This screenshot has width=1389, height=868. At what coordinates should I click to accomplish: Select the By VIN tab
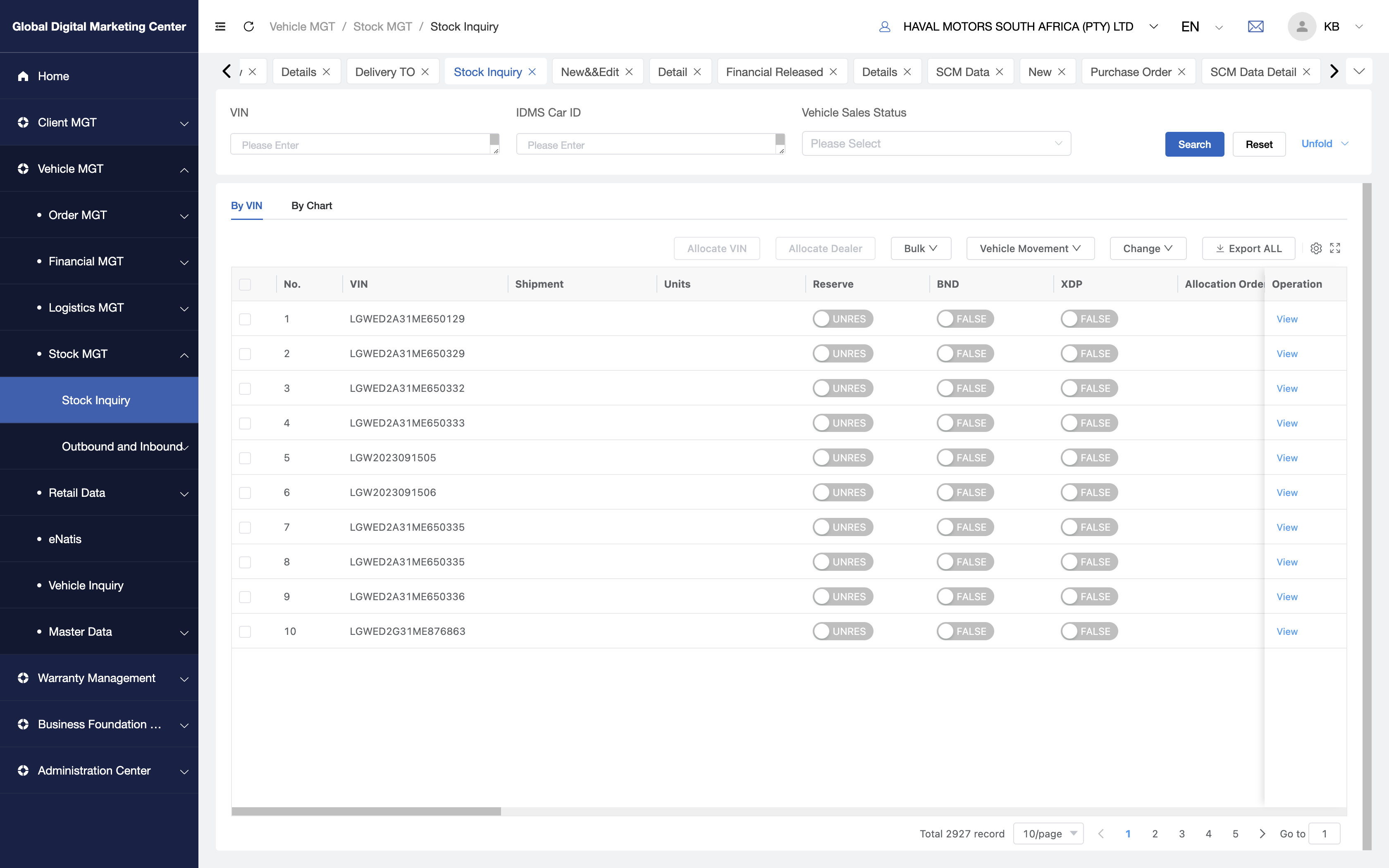pyautogui.click(x=246, y=205)
